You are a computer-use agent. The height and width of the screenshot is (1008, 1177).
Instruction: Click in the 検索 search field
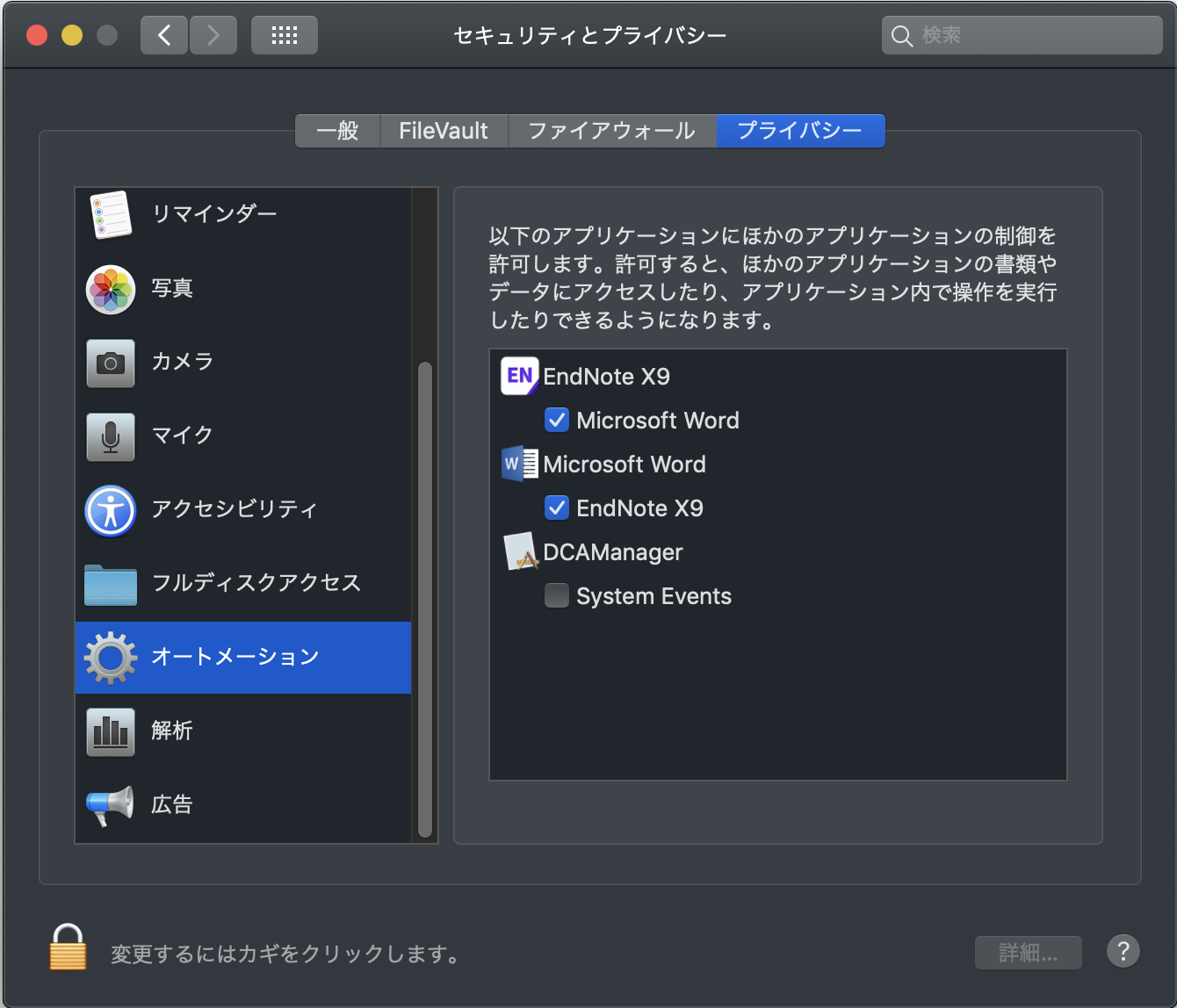point(1022,36)
